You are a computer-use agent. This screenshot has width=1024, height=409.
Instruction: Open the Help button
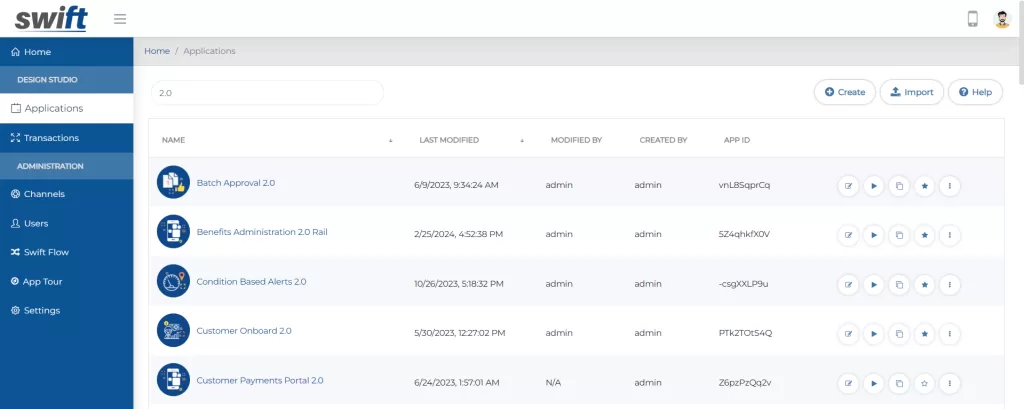point(975,92)
